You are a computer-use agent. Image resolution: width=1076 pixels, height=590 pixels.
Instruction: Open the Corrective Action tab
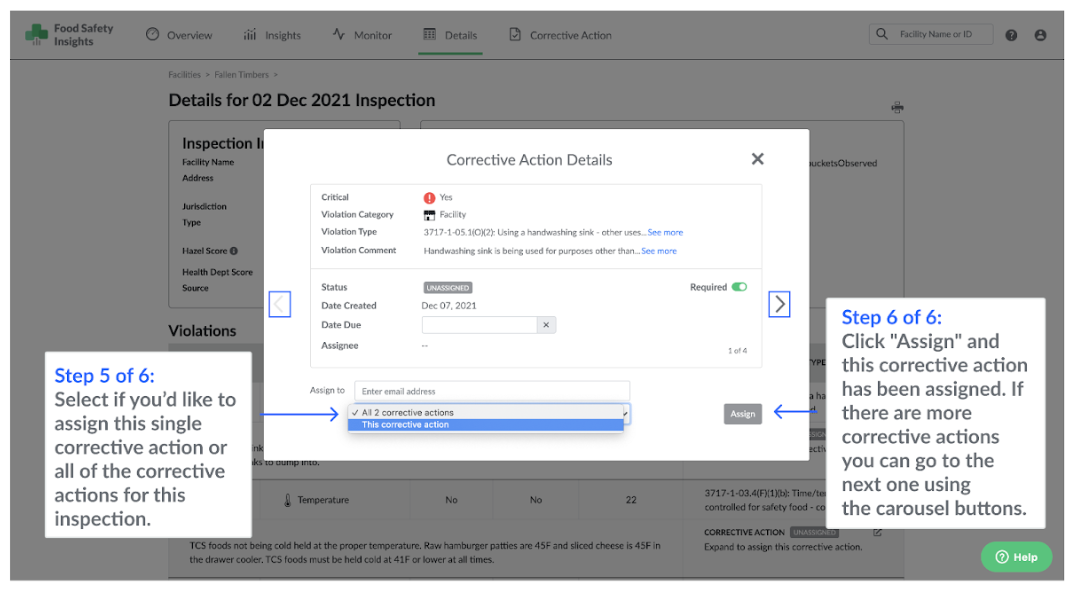point(560,35)
